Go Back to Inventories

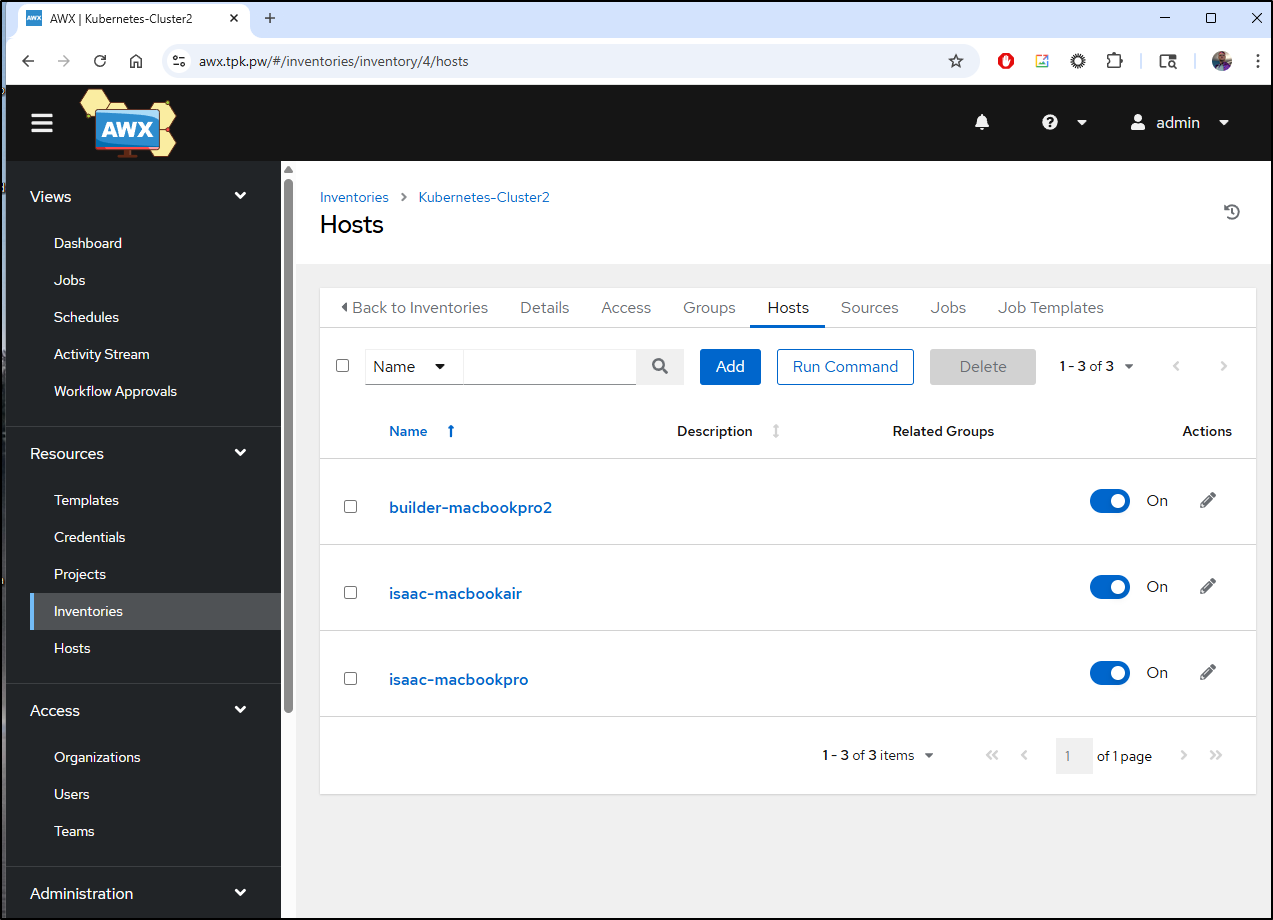pos(414,308)
